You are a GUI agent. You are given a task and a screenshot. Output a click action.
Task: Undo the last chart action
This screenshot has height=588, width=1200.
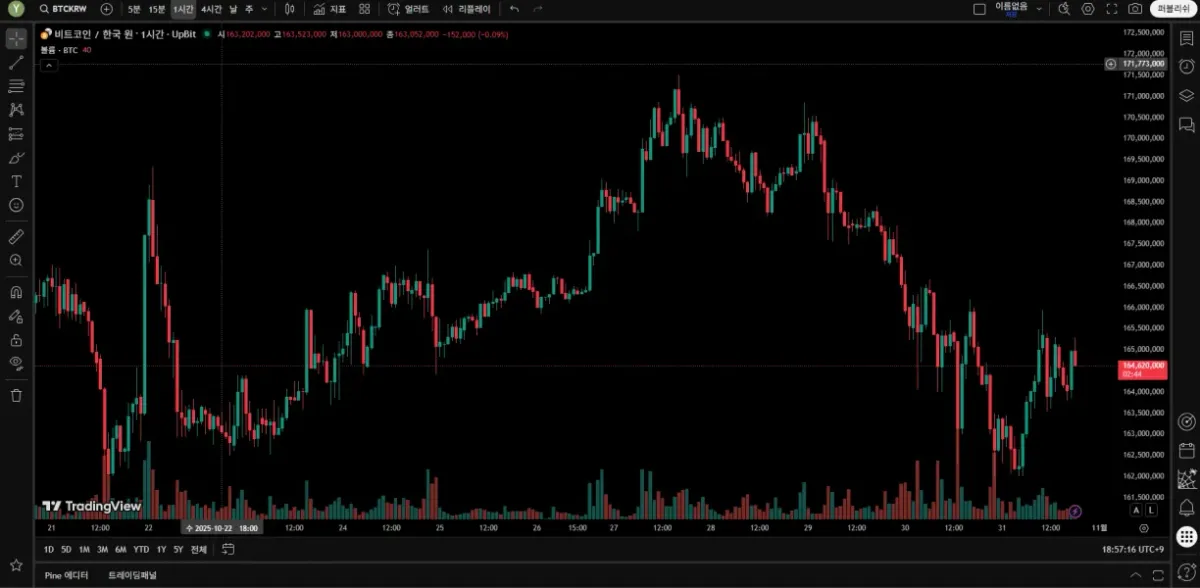click(x=514, y=9)
